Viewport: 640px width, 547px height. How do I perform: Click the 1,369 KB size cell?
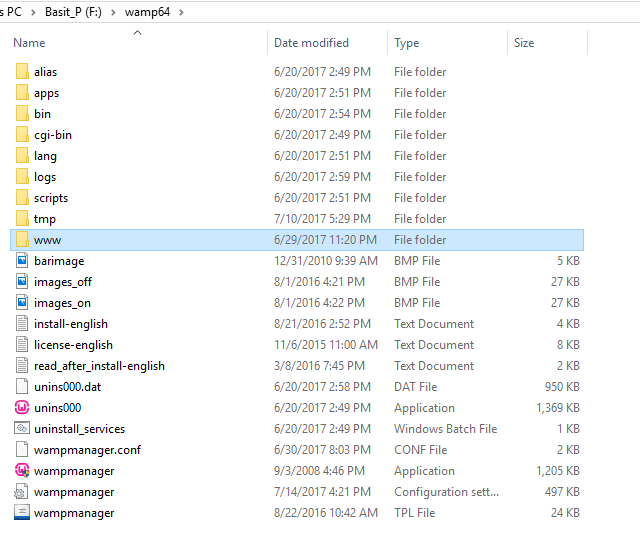(558, 408)
